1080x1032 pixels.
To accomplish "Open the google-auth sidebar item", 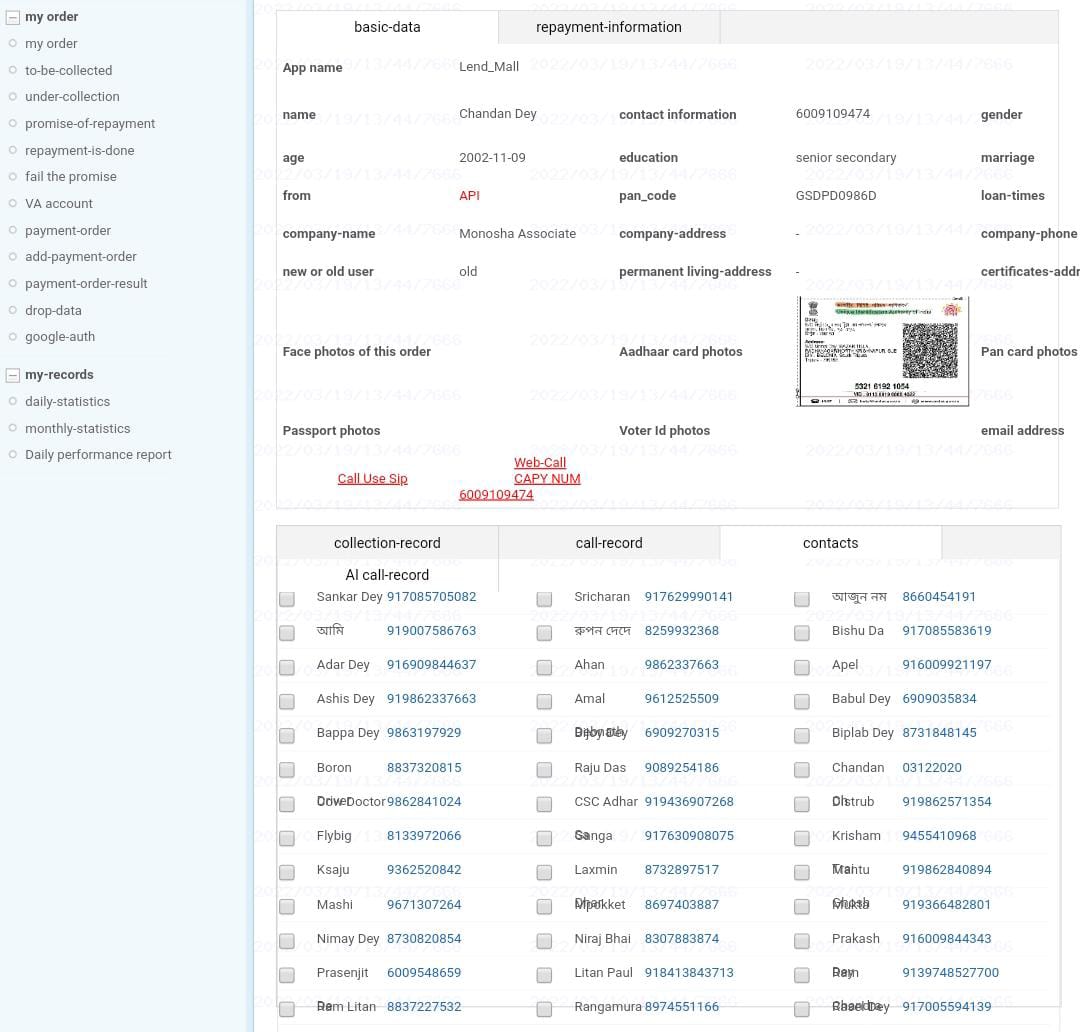I will (x=60, y=337).
